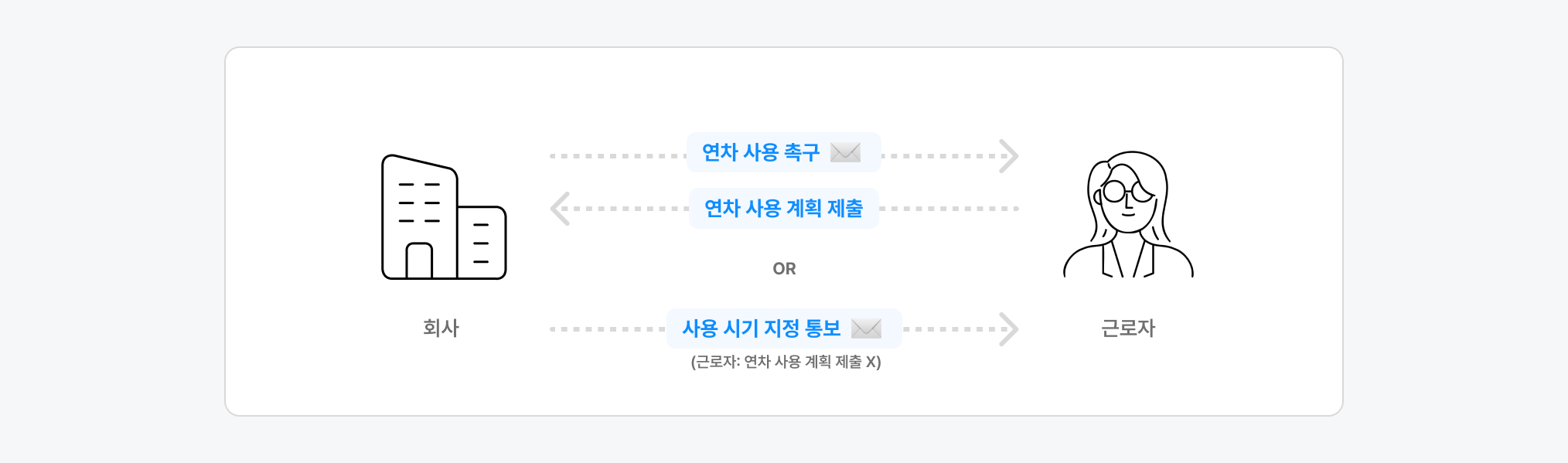Click the envelope icon beside 연차 사용 촉구
The image size is (1568, 463).
pyautogui.click(x=845, y=152)
